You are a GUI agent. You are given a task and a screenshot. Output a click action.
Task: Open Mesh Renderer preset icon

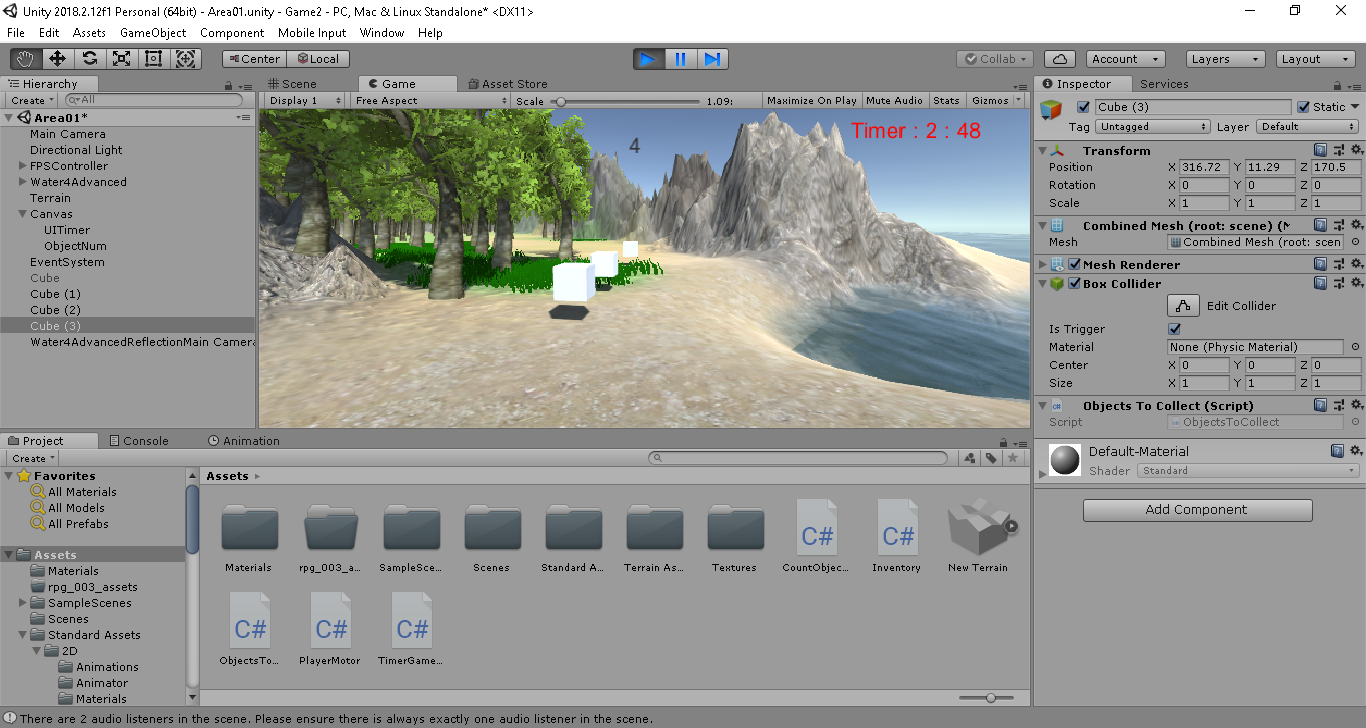[1339, 264]
